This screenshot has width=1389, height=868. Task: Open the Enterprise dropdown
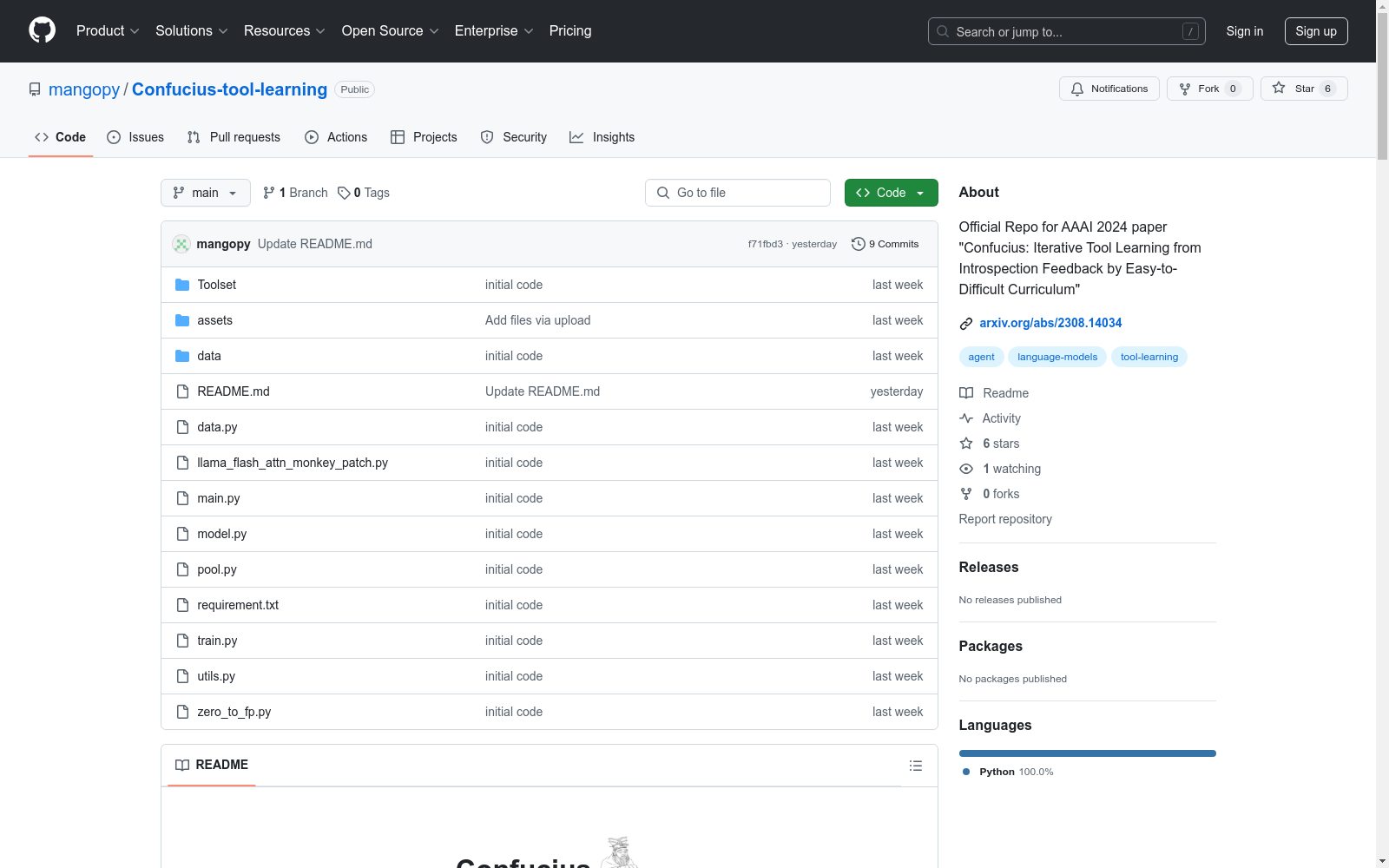[x=494, y=31]
